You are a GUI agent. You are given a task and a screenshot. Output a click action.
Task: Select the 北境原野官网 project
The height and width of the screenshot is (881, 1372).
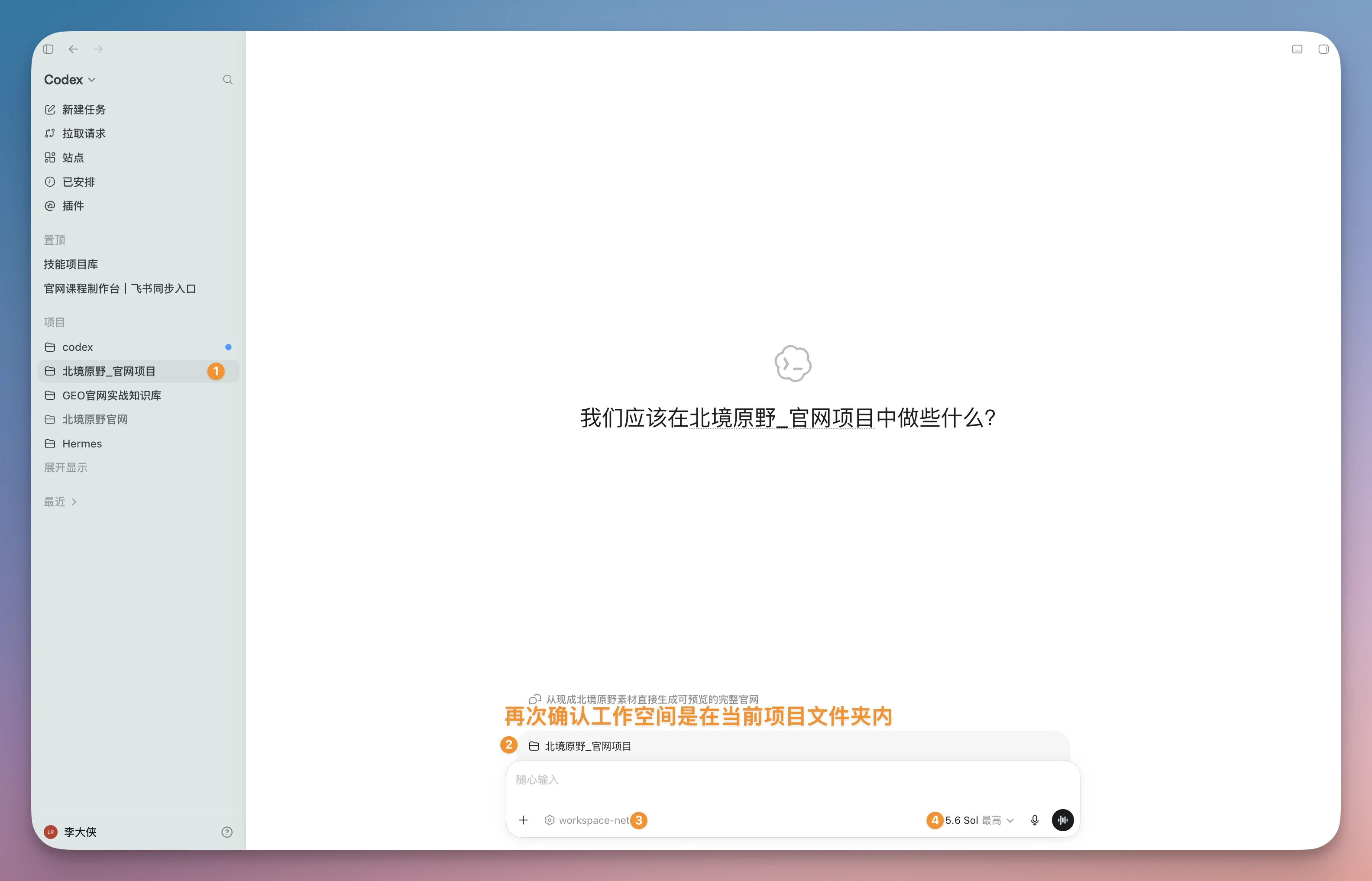pyautogui.click(x=139, y=419)
